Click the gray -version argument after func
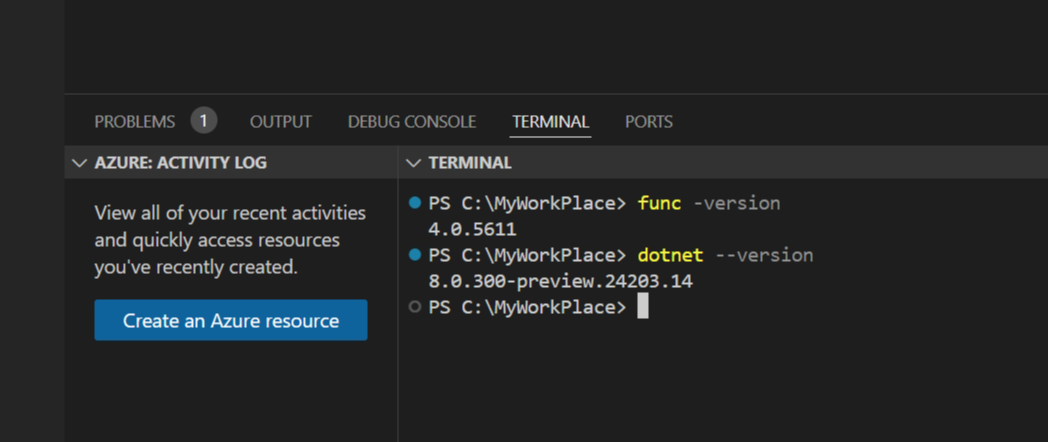Screen dimensions: 1048x442 (x=736, y=203)
